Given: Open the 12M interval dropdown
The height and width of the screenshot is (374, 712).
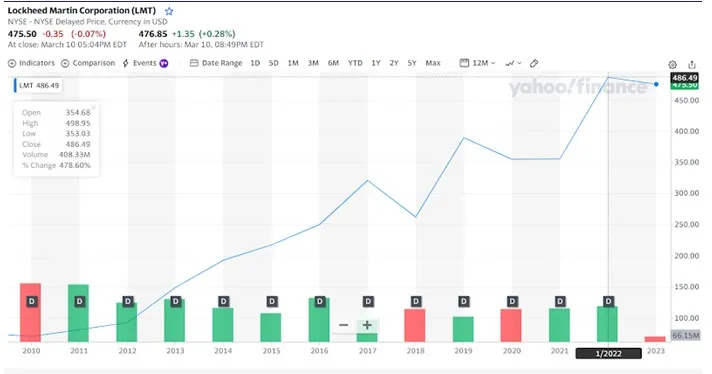Looking at the screenshot, I should click(x=477, y=63).
